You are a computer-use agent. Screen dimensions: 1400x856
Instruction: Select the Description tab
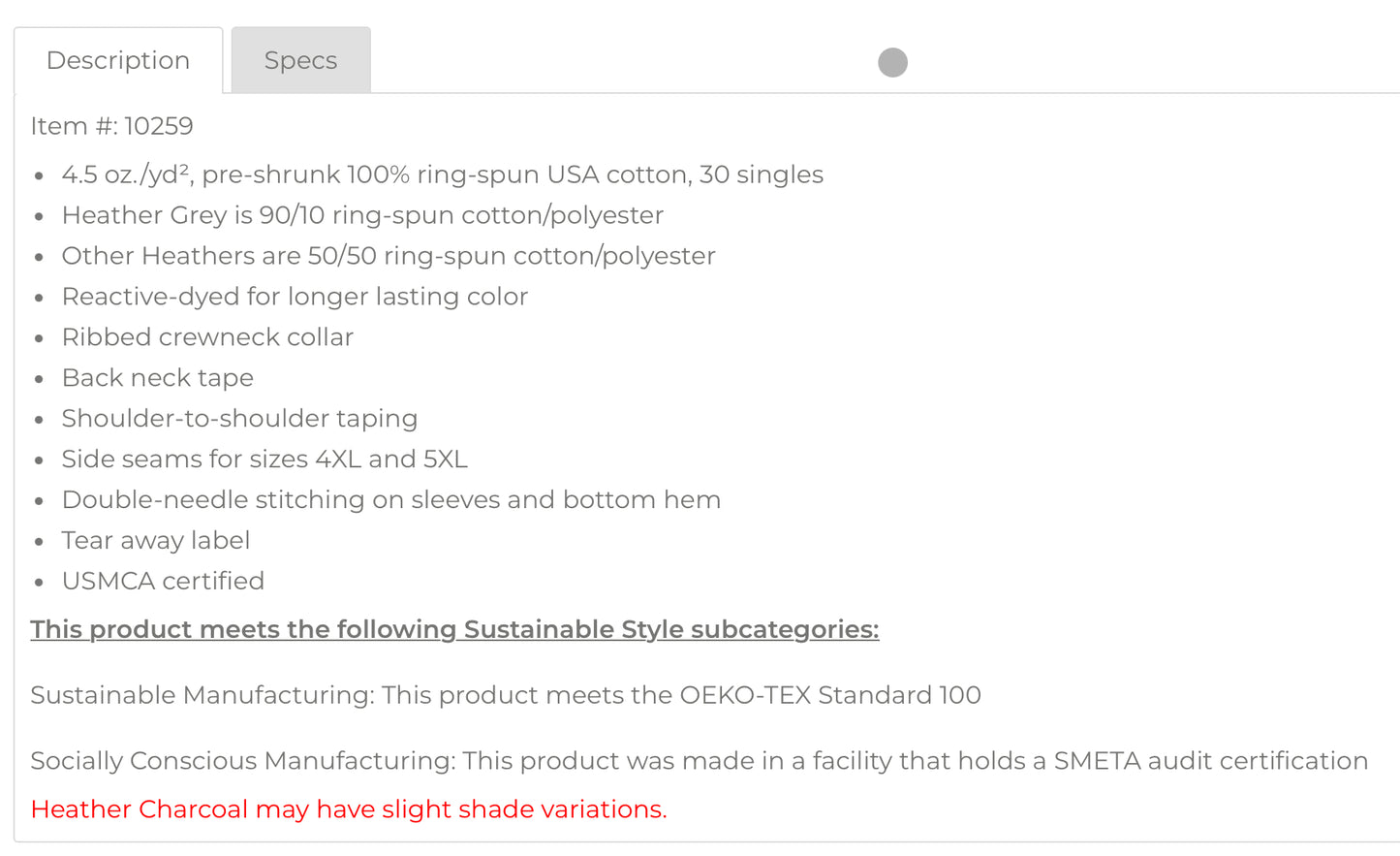pyautogui.click(x=118, y=61)
